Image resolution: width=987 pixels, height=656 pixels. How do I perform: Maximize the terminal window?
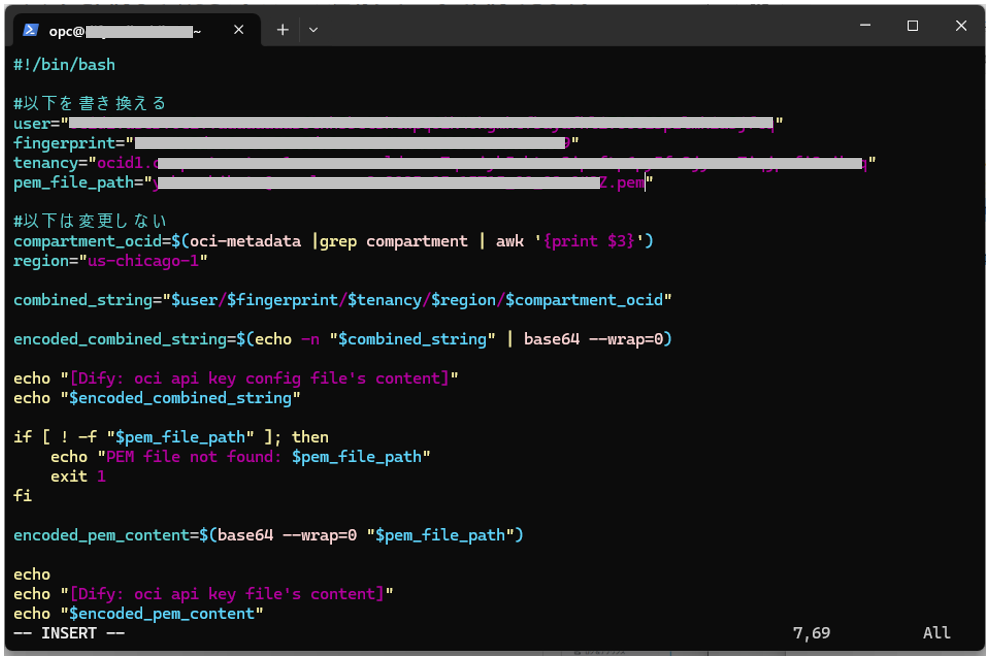click(x=913, y=26)
